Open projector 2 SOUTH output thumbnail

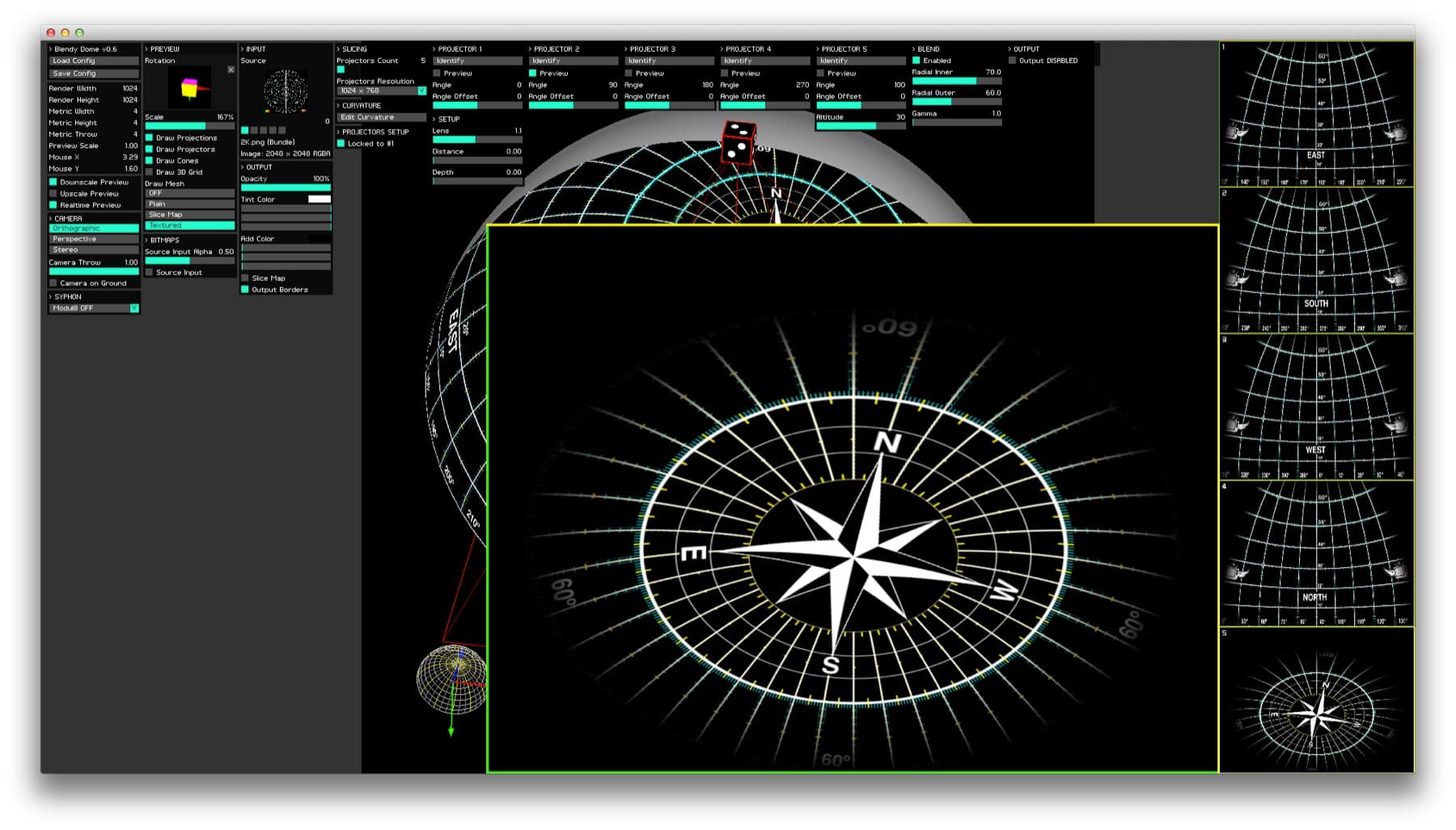pos(1316,260)
